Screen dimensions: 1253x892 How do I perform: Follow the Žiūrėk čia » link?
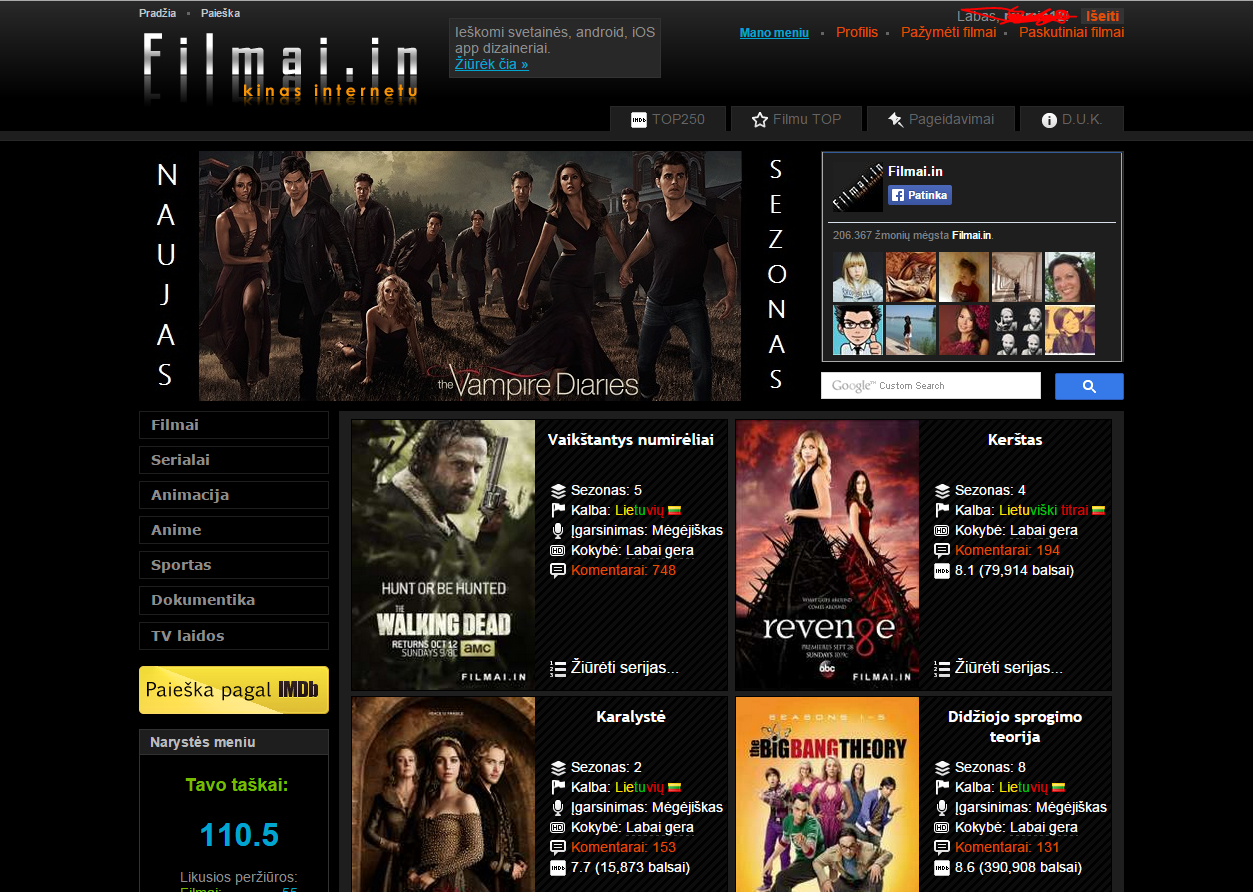pyautogui.click(x=492, y=64)
